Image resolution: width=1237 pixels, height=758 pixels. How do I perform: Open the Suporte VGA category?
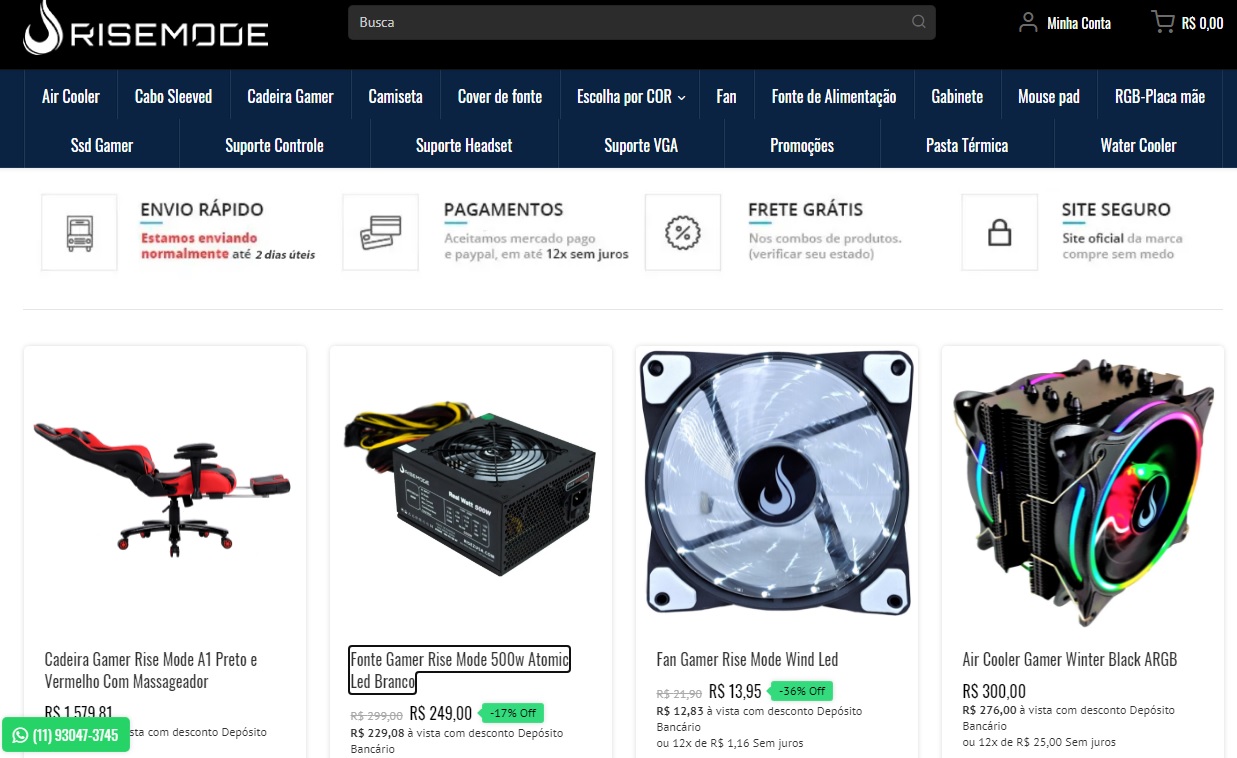click(x=641, y=145)
